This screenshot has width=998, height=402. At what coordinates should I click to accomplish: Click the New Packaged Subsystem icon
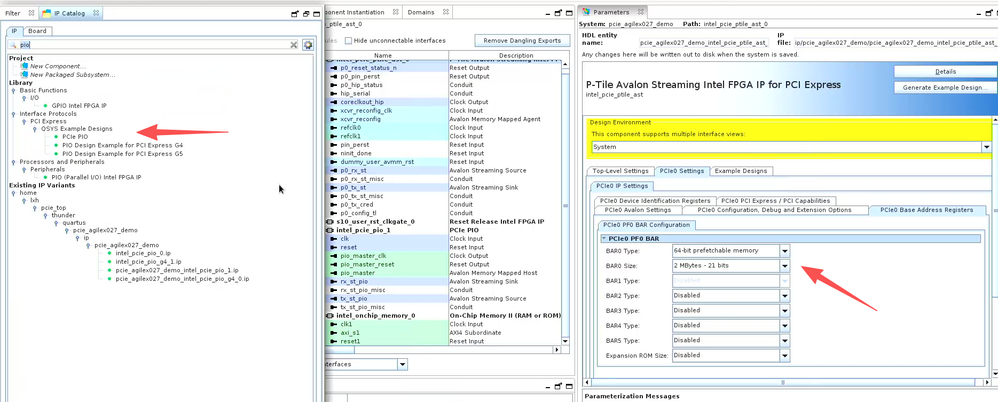24,74
